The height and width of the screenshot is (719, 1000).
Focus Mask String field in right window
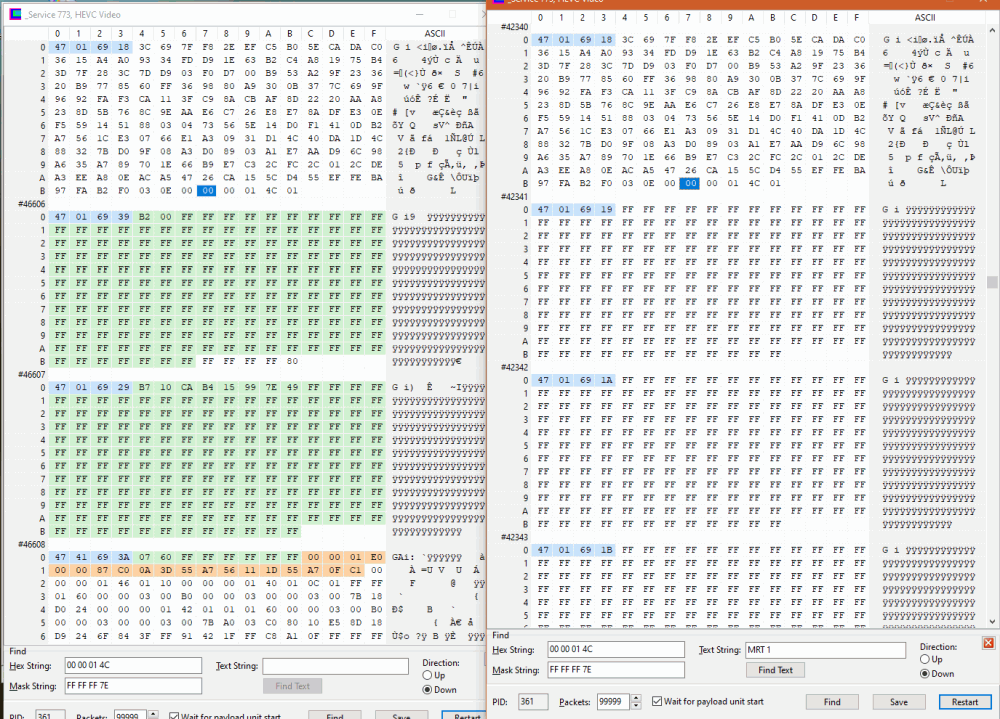(615, 670)
